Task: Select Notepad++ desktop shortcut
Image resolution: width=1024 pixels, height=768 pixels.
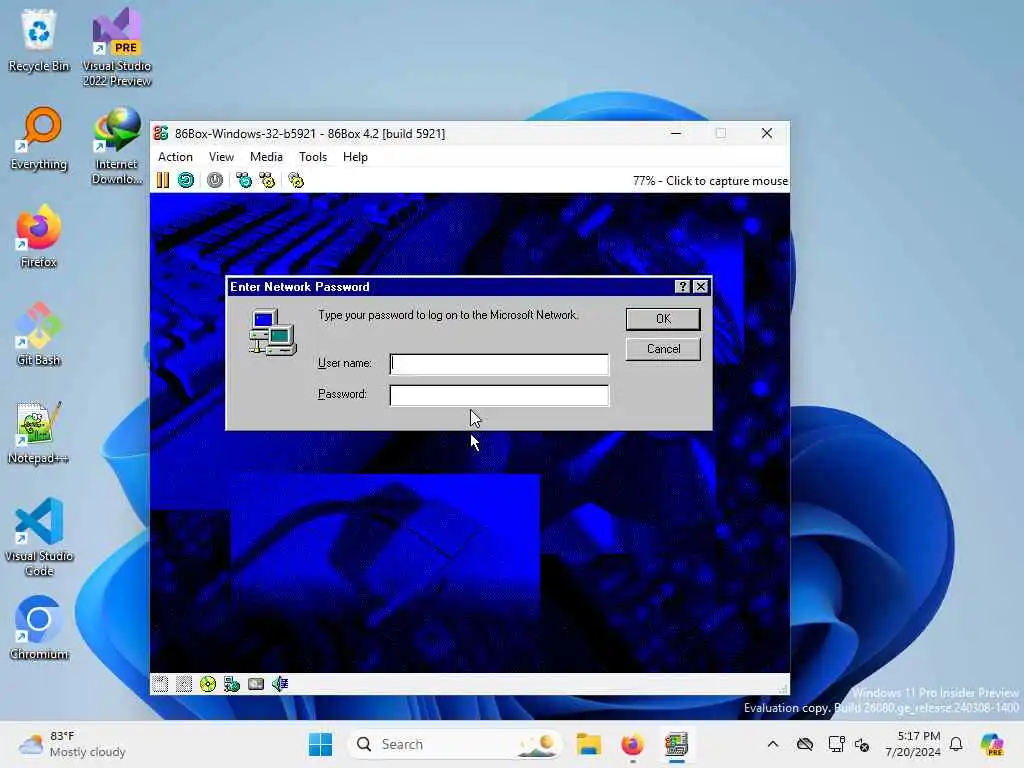Action: (39, 432)
